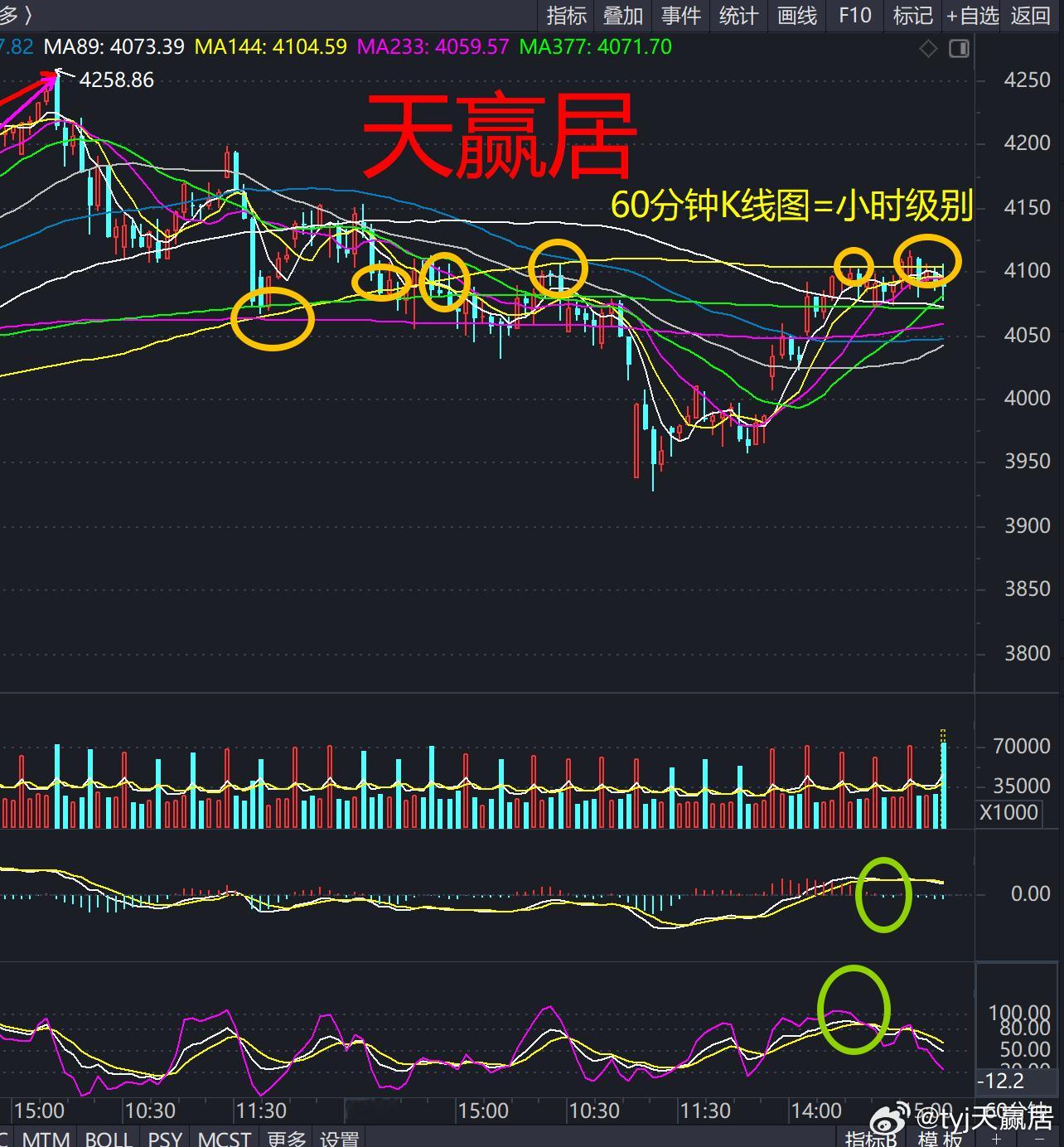
Task: Expand 更多 for more indicators
Action: point(286,1138)
